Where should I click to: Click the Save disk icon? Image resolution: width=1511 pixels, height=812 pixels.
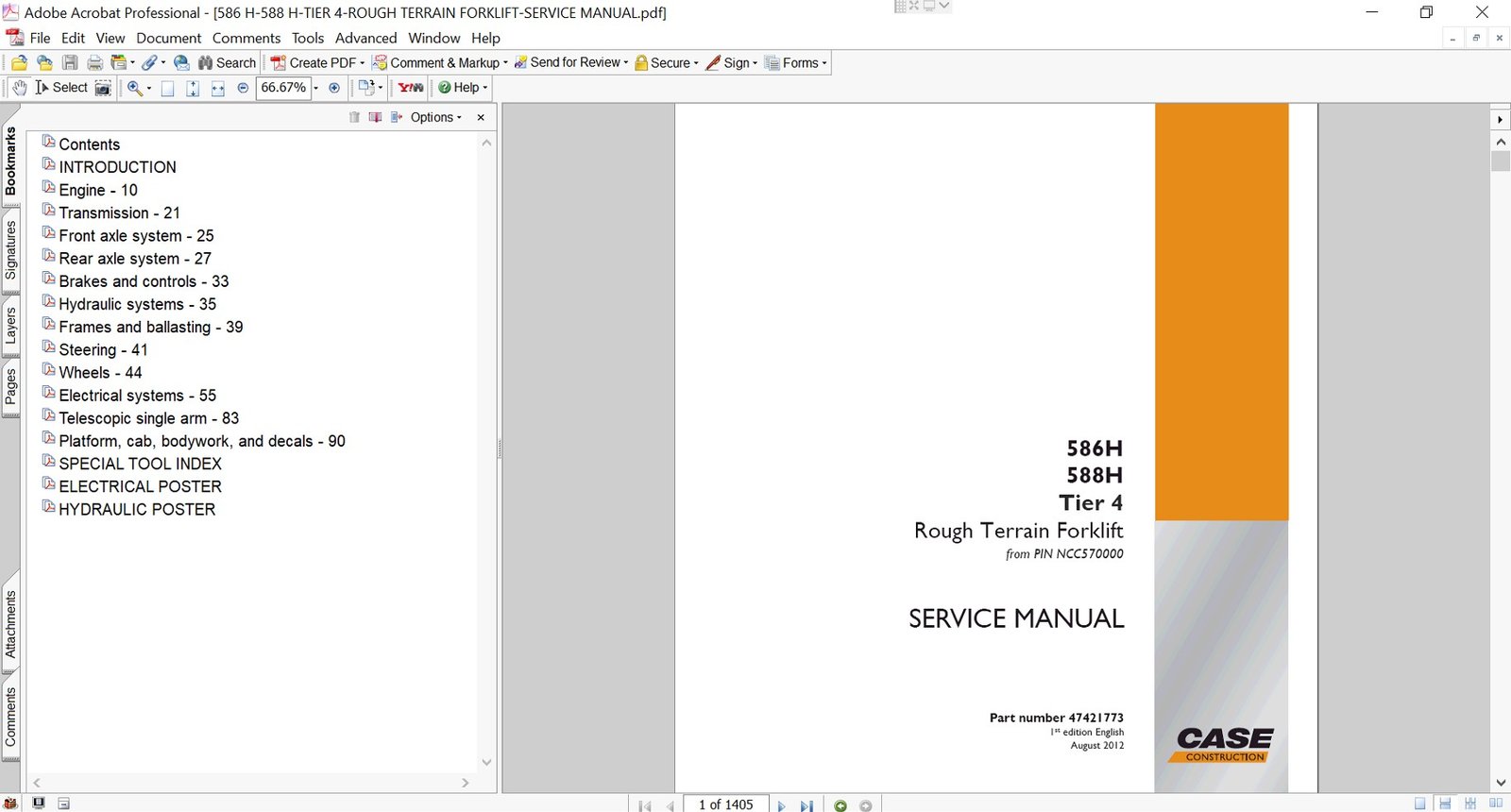point(70,63)
